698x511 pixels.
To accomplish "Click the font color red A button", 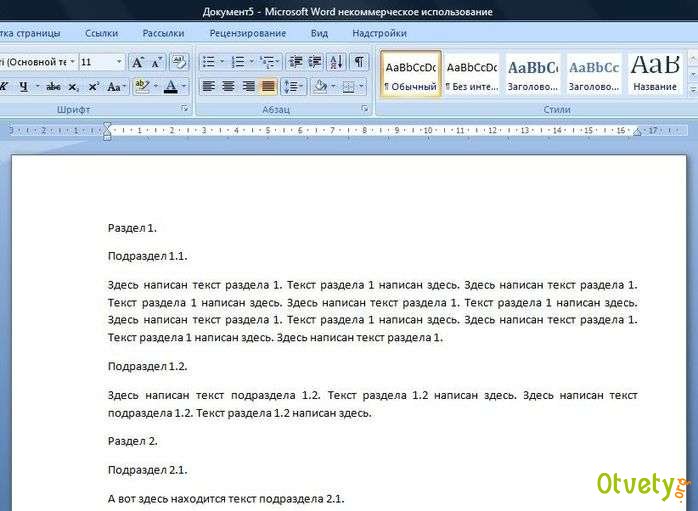I will [171, 87].
